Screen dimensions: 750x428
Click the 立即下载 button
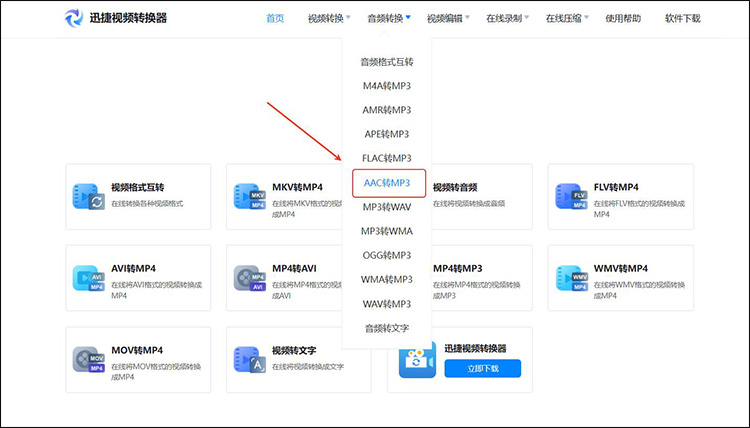[x=483, y=368]
